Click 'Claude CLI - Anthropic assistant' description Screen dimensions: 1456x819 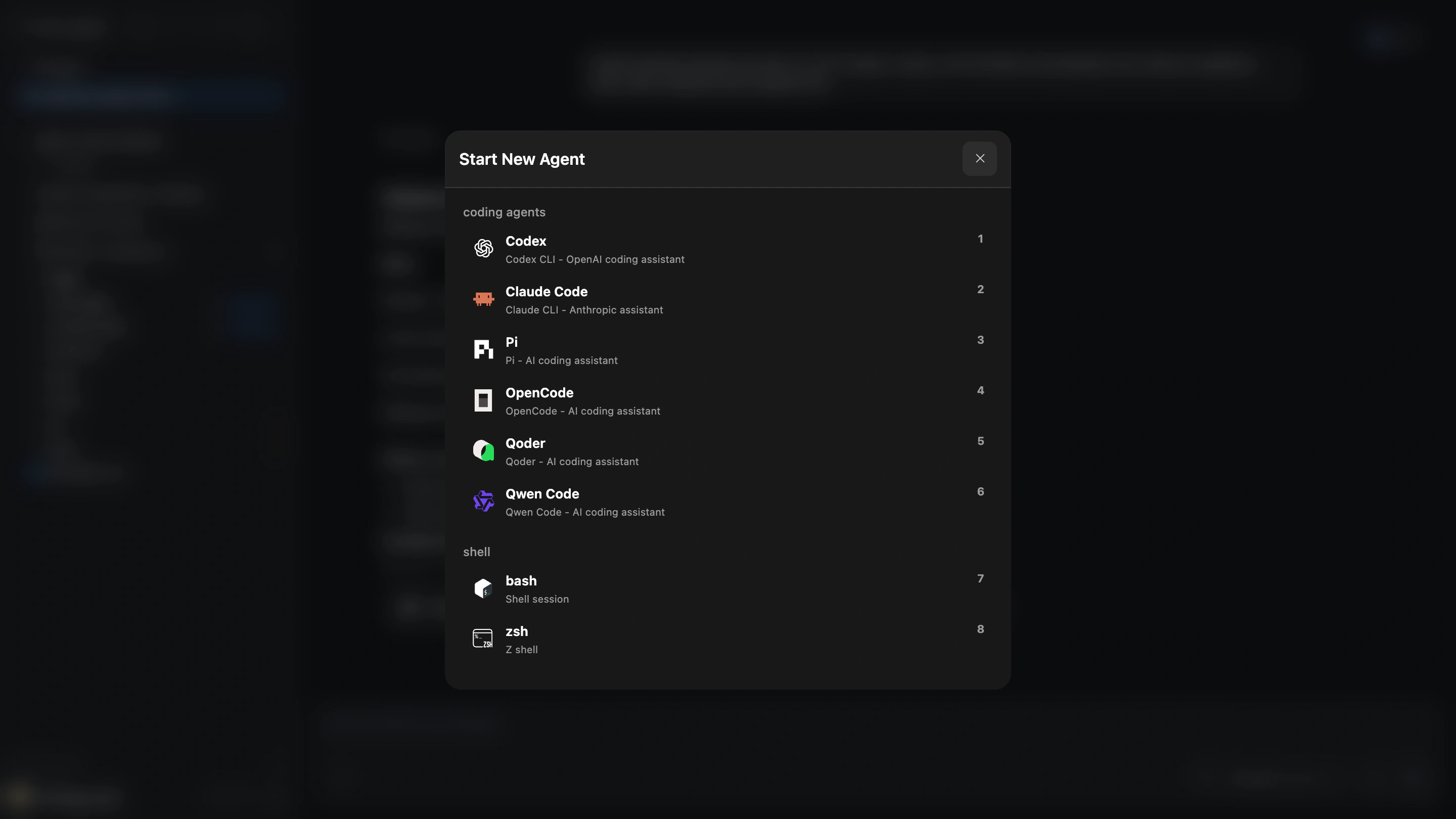pos(584,310)
